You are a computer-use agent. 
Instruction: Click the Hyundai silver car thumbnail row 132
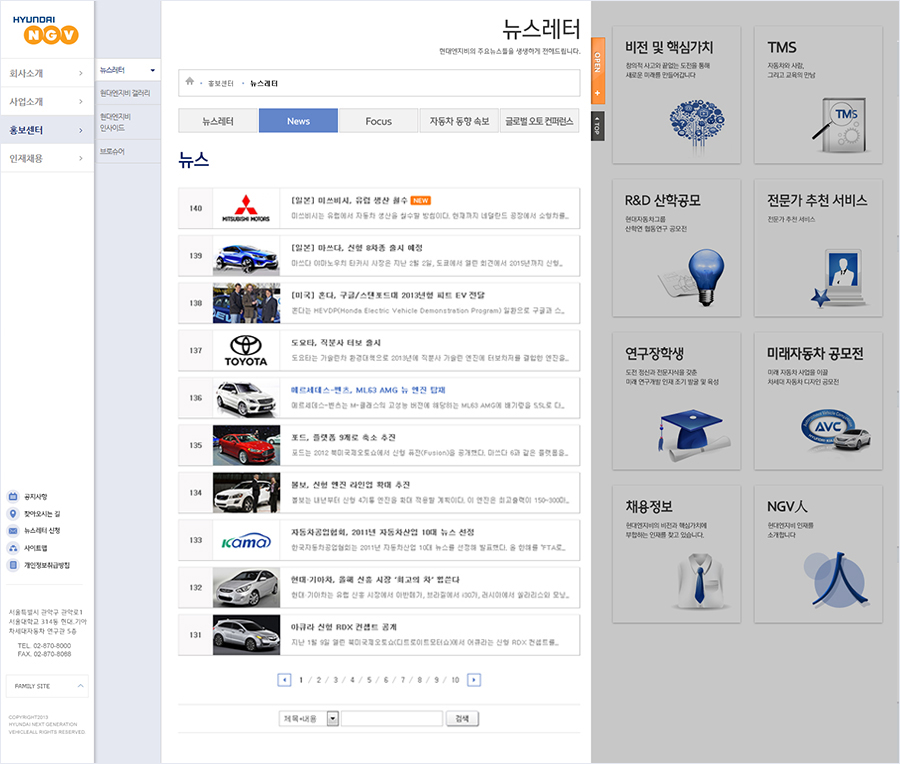click(x=246, y=588)
